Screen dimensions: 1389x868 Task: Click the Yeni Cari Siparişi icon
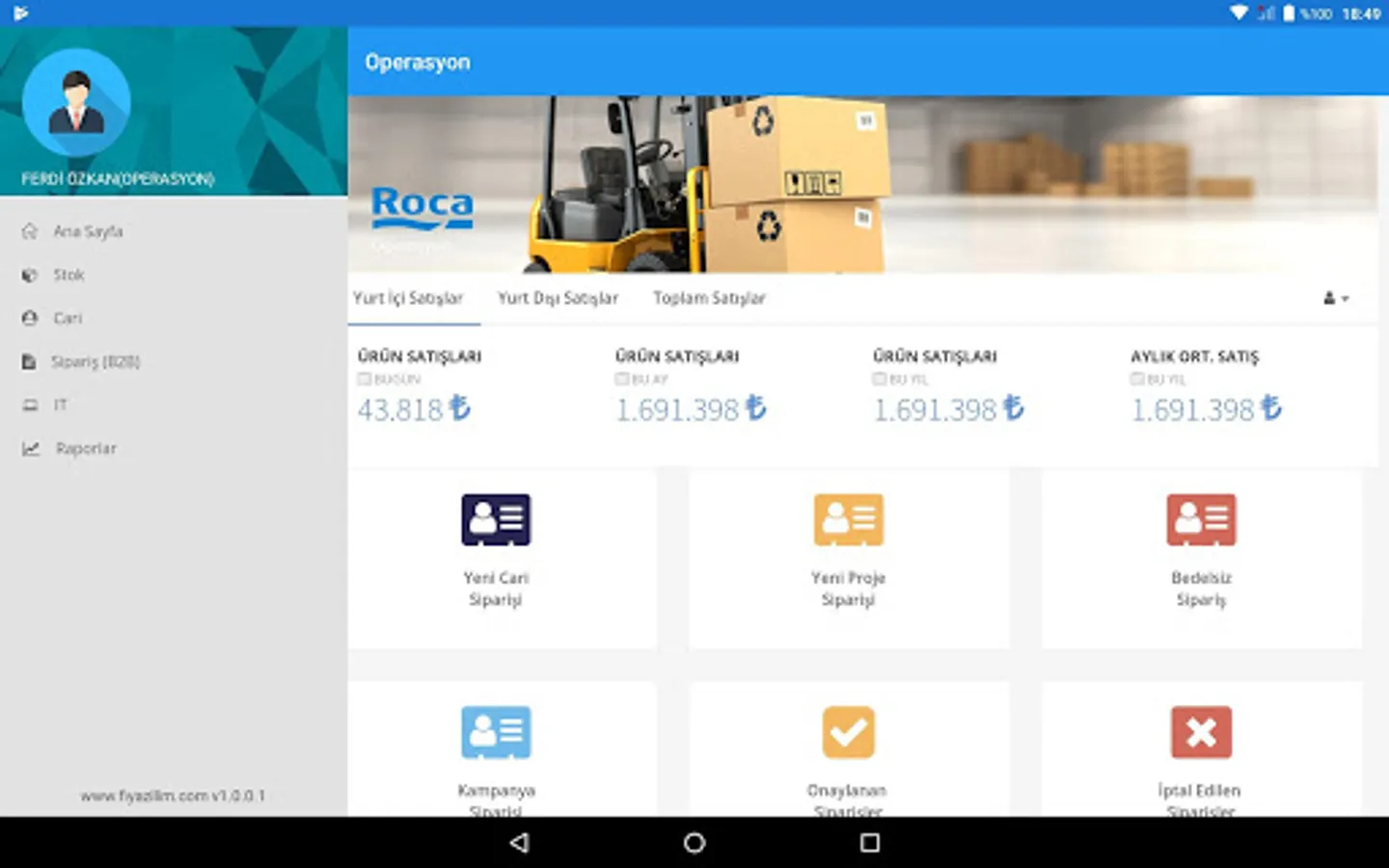tap(496, 520)
